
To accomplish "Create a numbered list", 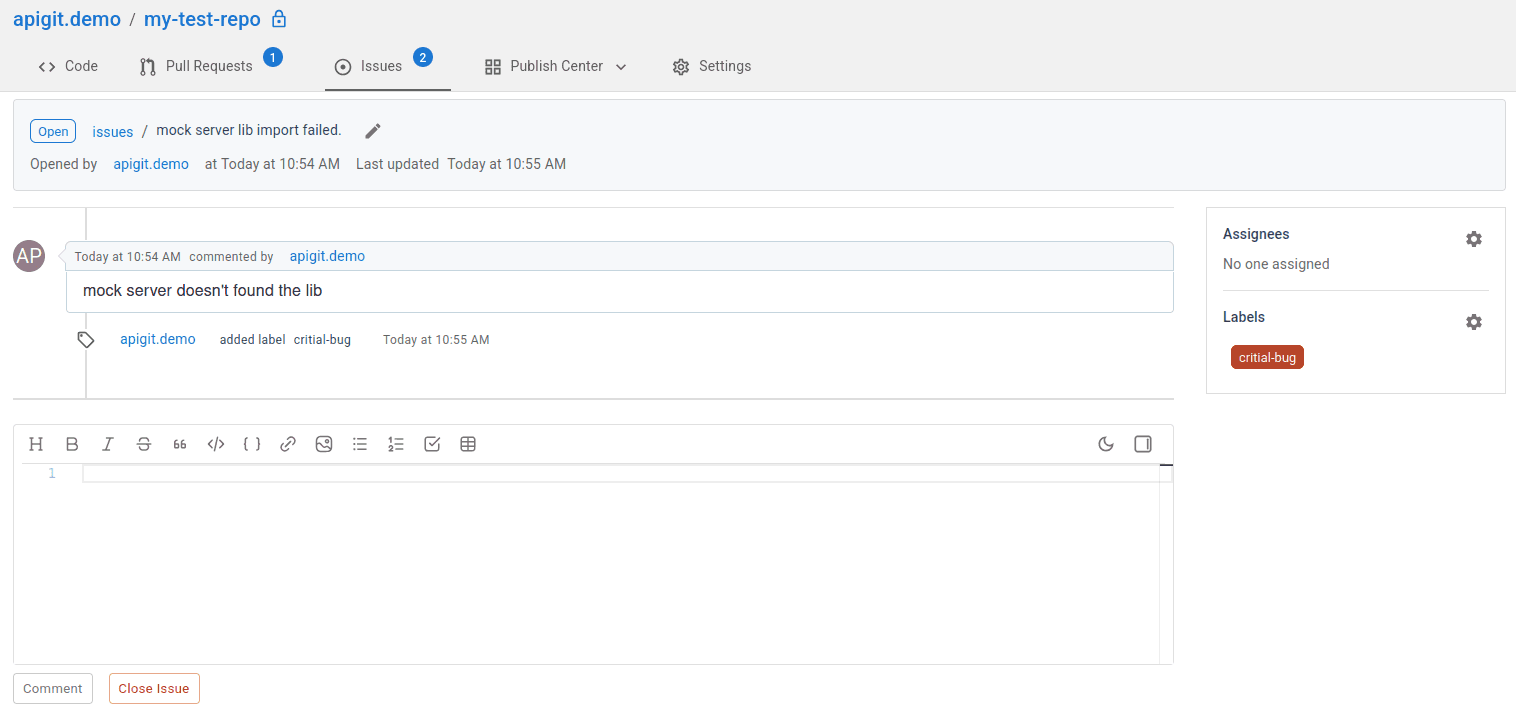I will pyautogui.click(x=396, y=445).
